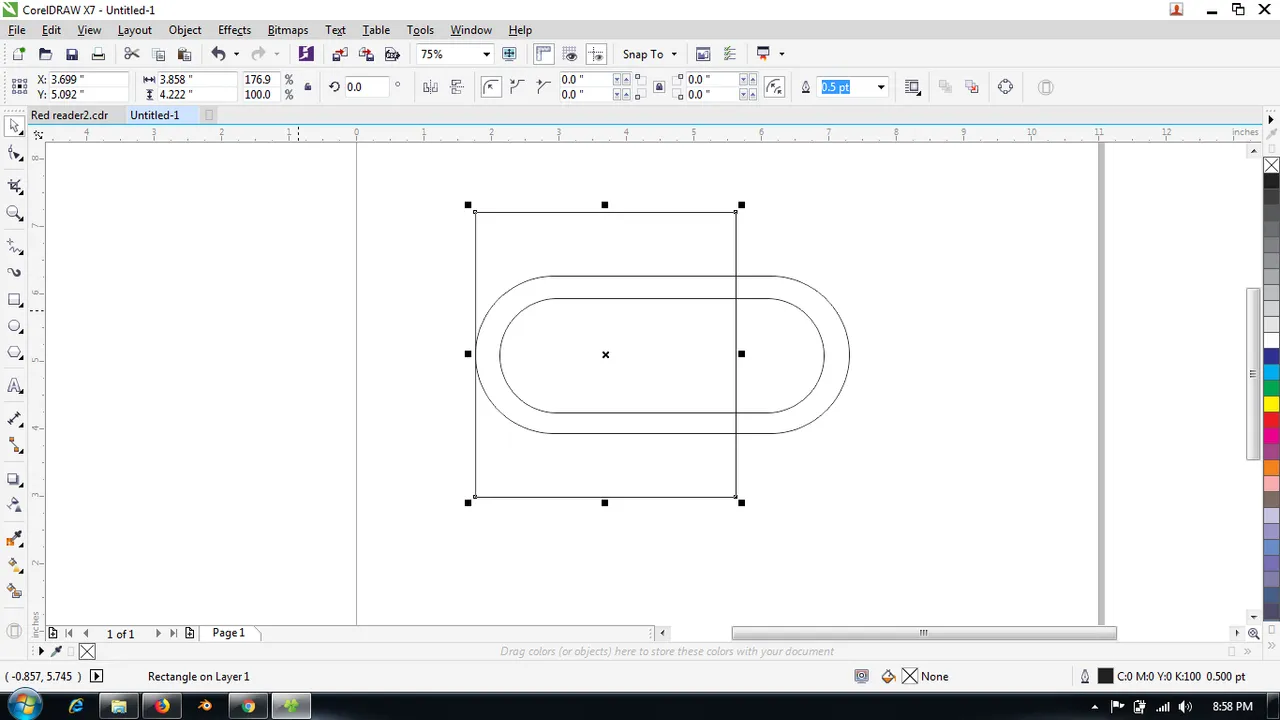Select the Text tool
Viewport: 1280px width, 720px height.
[x=15, y=386]
